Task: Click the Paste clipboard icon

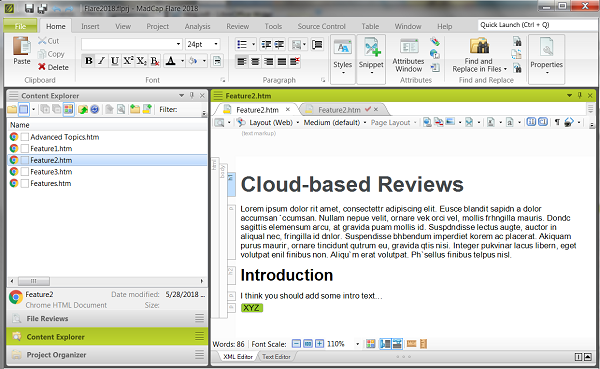Action: pyautogui.click(x=21, y=51)
